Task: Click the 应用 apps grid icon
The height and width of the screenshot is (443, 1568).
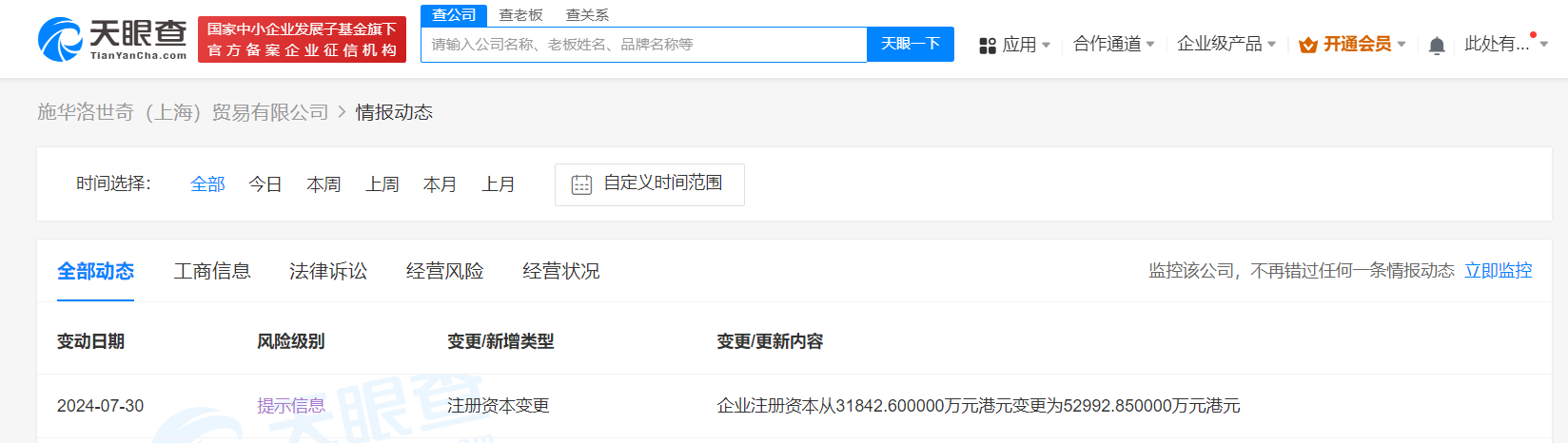Action: click(988, 46)
